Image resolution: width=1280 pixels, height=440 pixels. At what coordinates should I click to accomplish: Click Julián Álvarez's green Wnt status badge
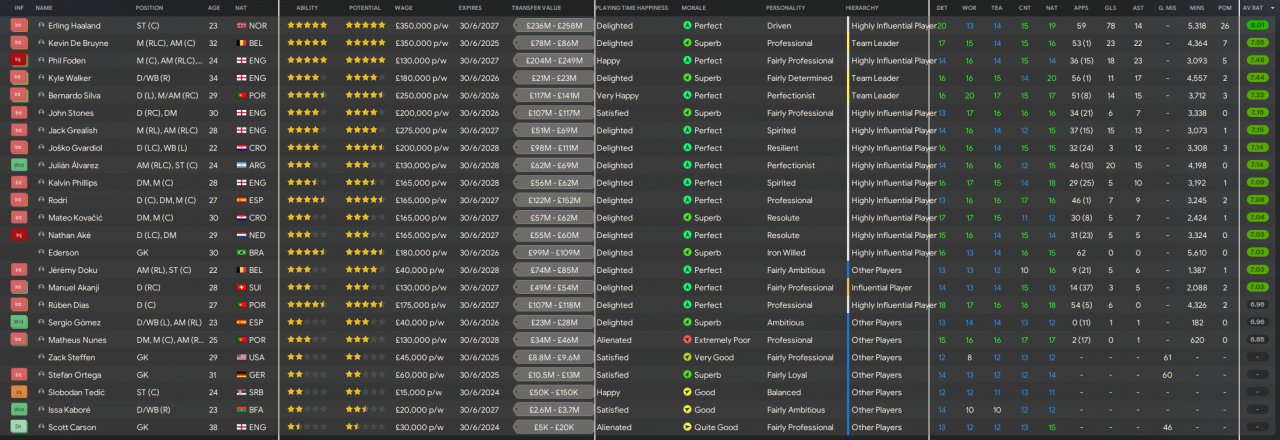(18, 165)
